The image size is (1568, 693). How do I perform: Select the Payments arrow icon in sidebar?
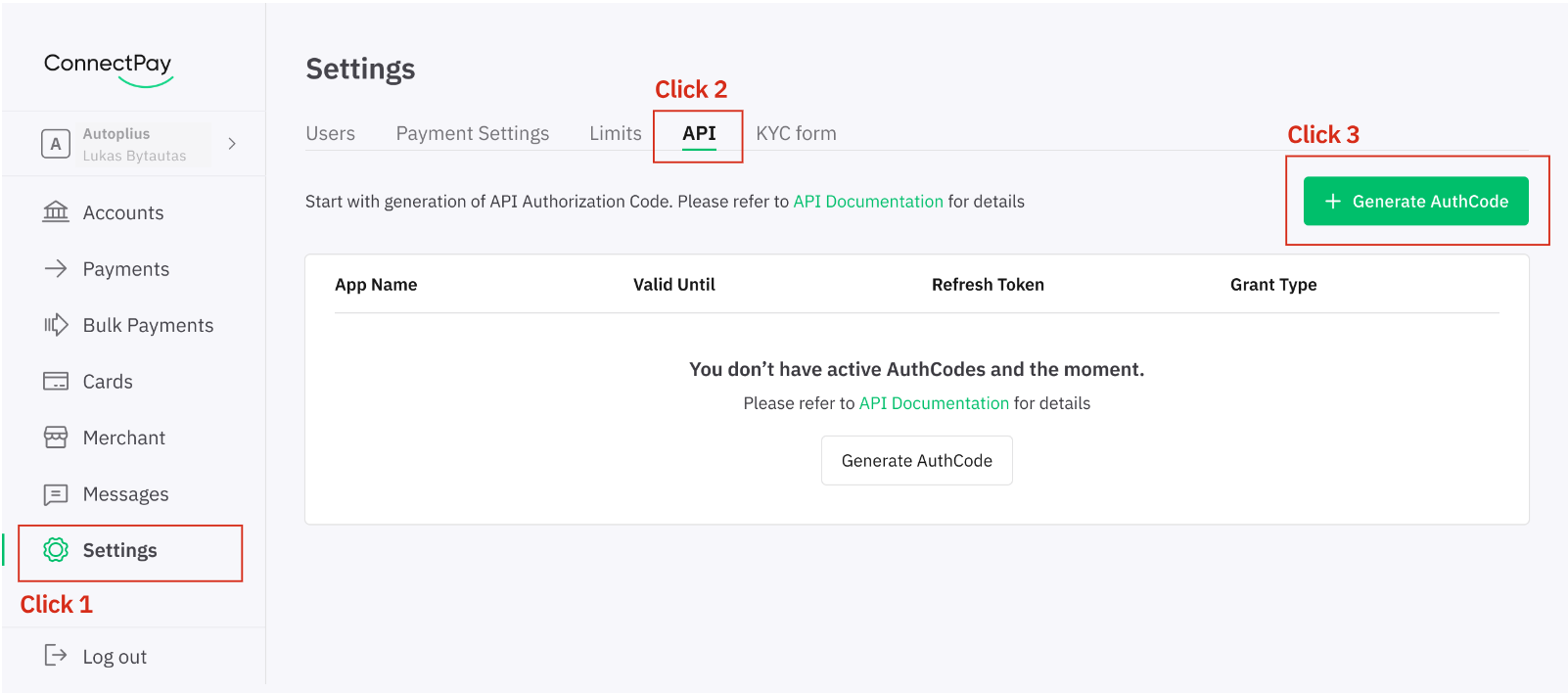(56, 268)
